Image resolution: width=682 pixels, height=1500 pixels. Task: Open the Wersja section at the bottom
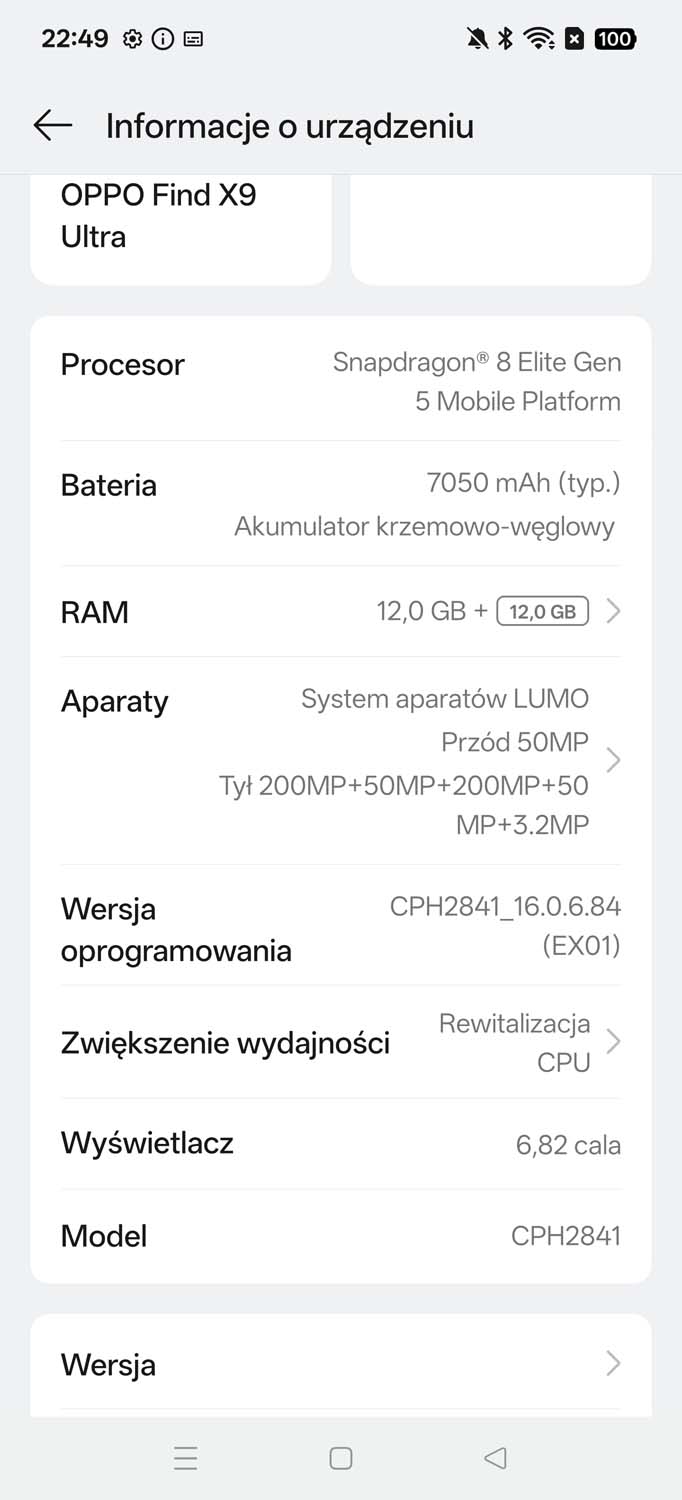click(x=340, y=1364)
